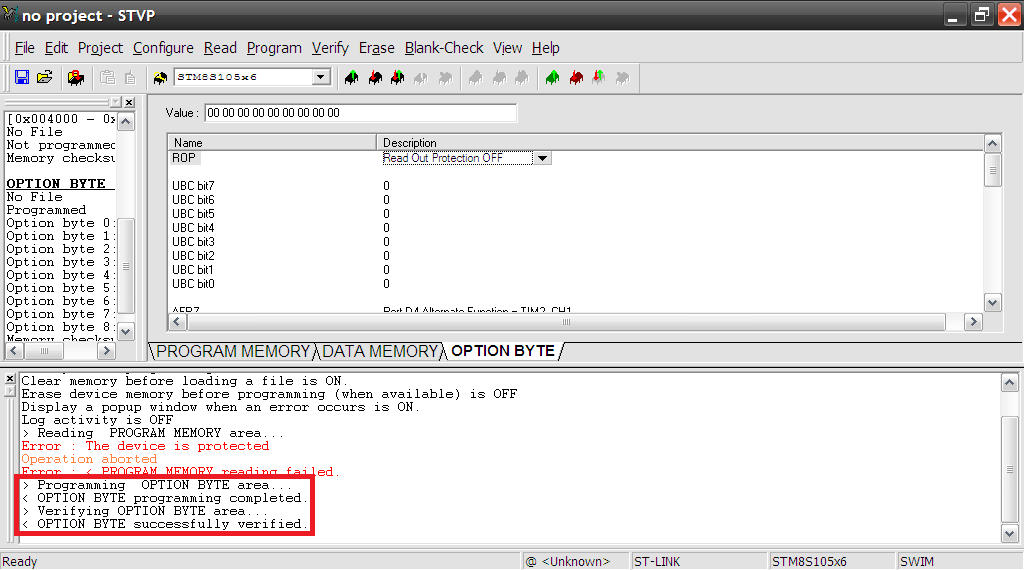Open the STM8S105x6 device dropdown arrow

tap(320, 77)
